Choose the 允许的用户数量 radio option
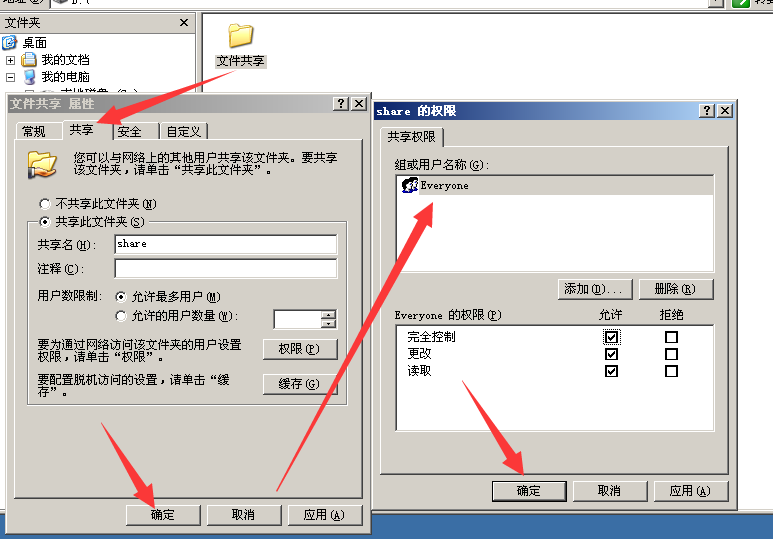773x539 pixels. point(121,316)
